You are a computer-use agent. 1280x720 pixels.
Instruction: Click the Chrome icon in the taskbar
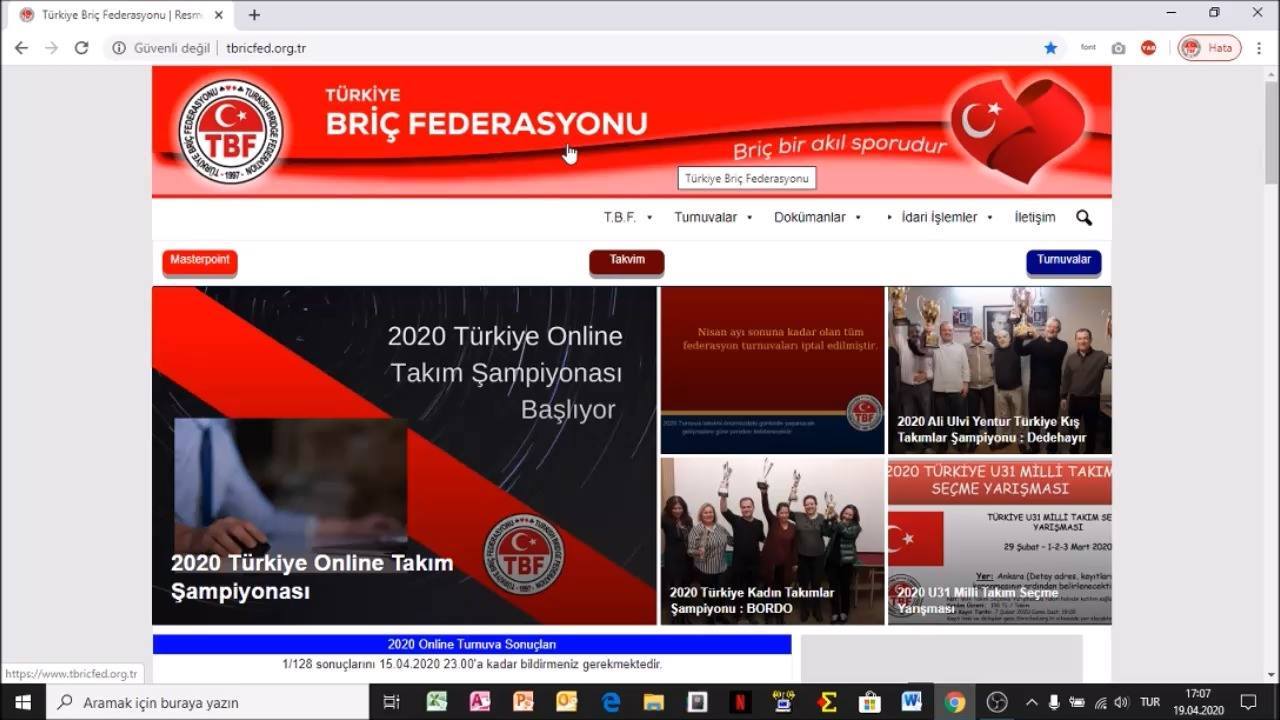point(954,702)
